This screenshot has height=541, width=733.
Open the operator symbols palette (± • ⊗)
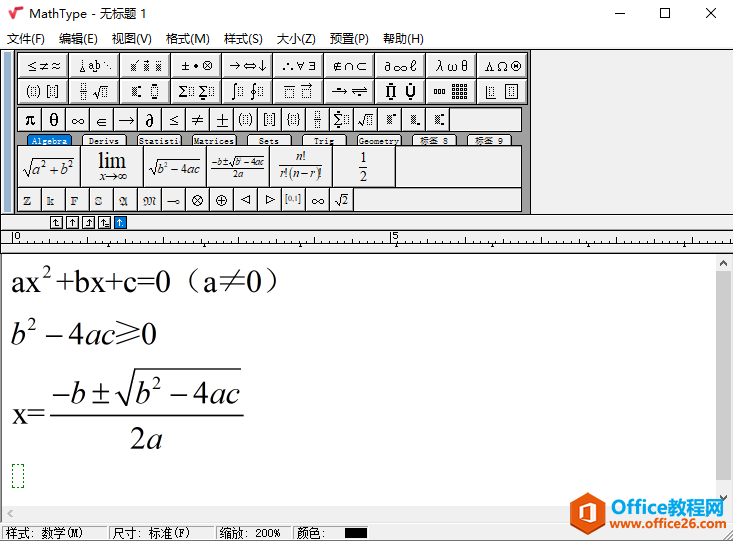pos(196,66)
